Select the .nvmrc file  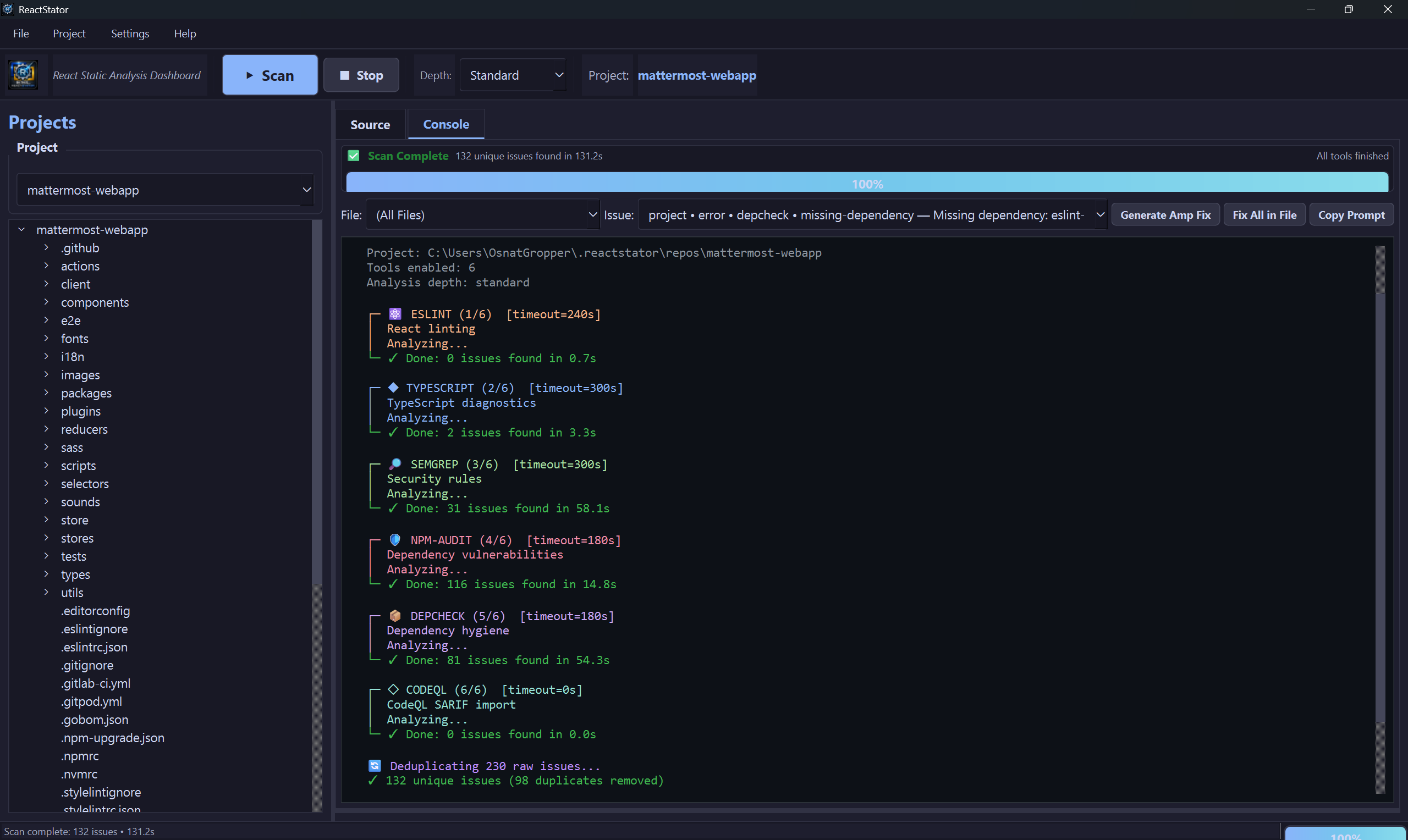coord(79,774)
